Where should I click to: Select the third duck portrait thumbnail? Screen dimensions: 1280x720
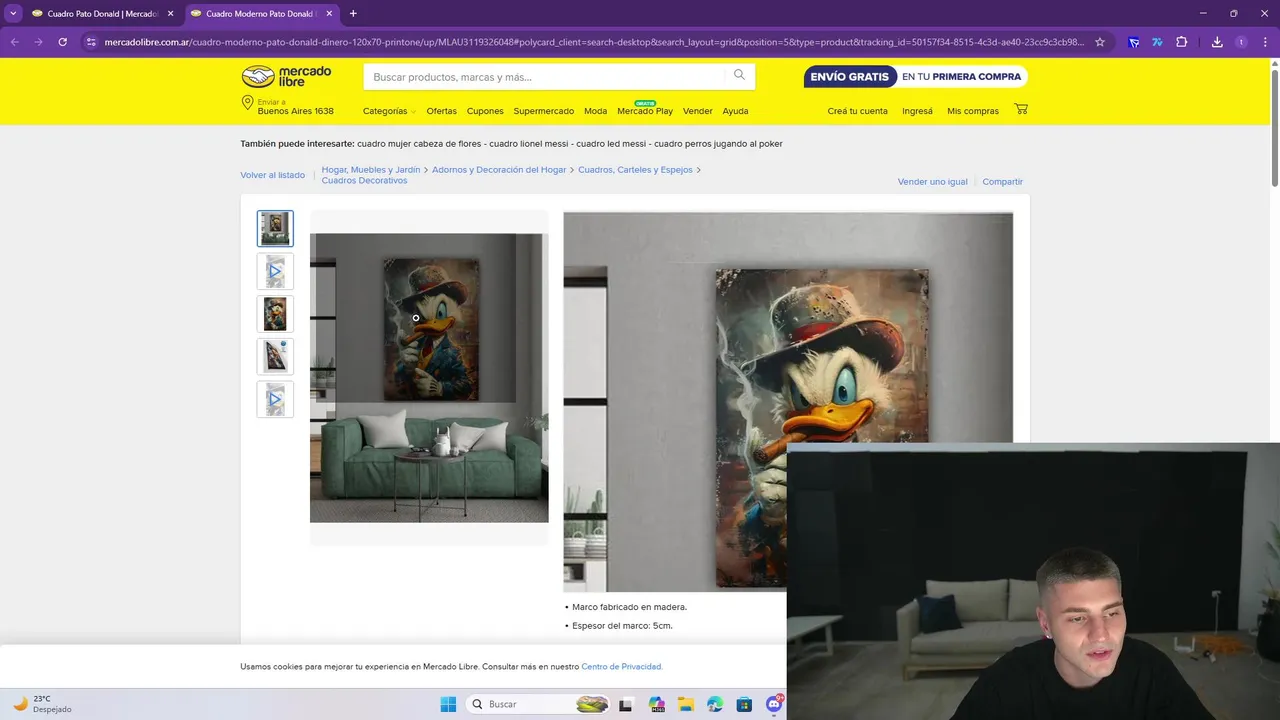pos(275,314)
